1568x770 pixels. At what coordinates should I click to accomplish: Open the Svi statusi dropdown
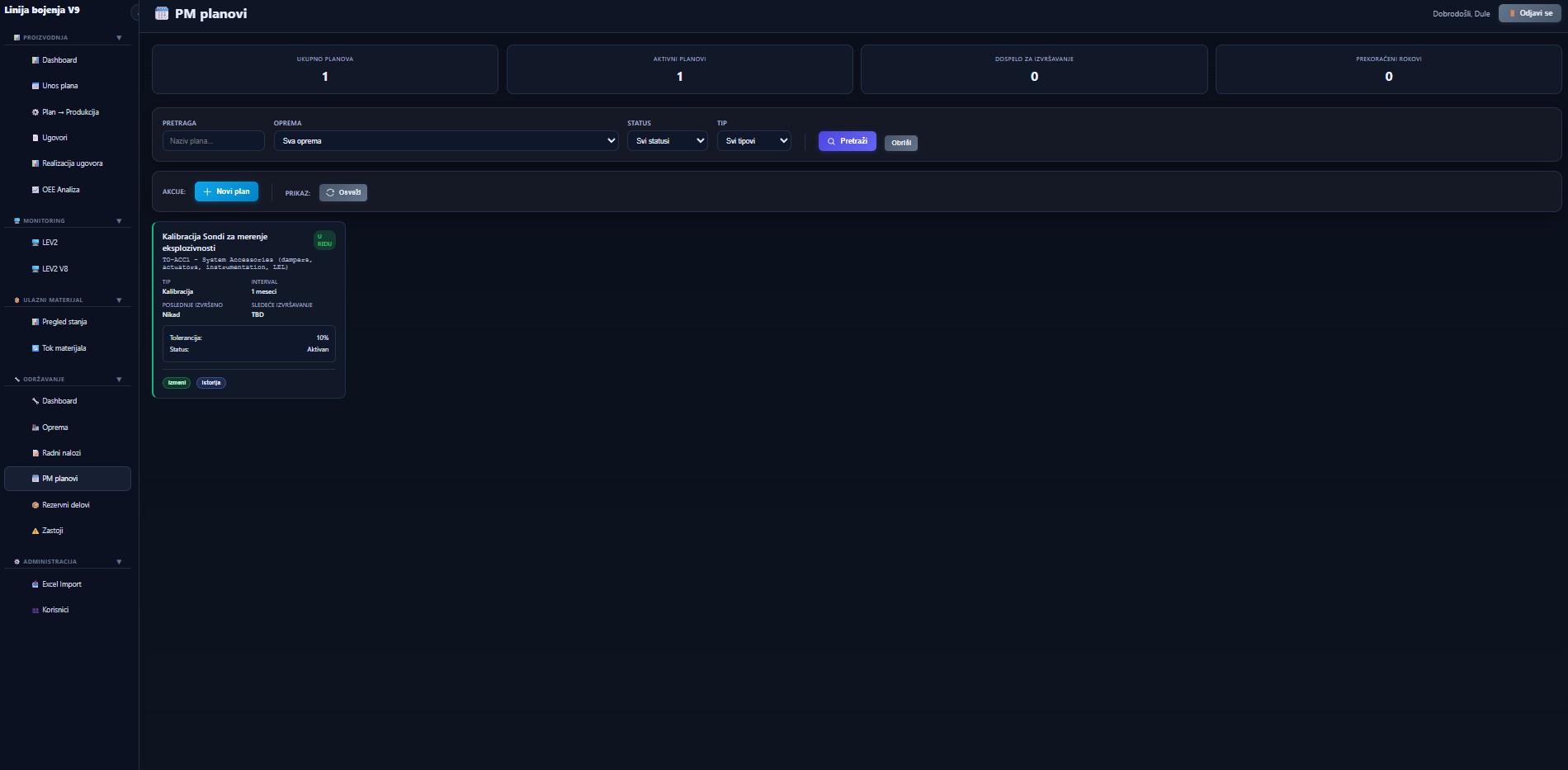pos(668,141)
